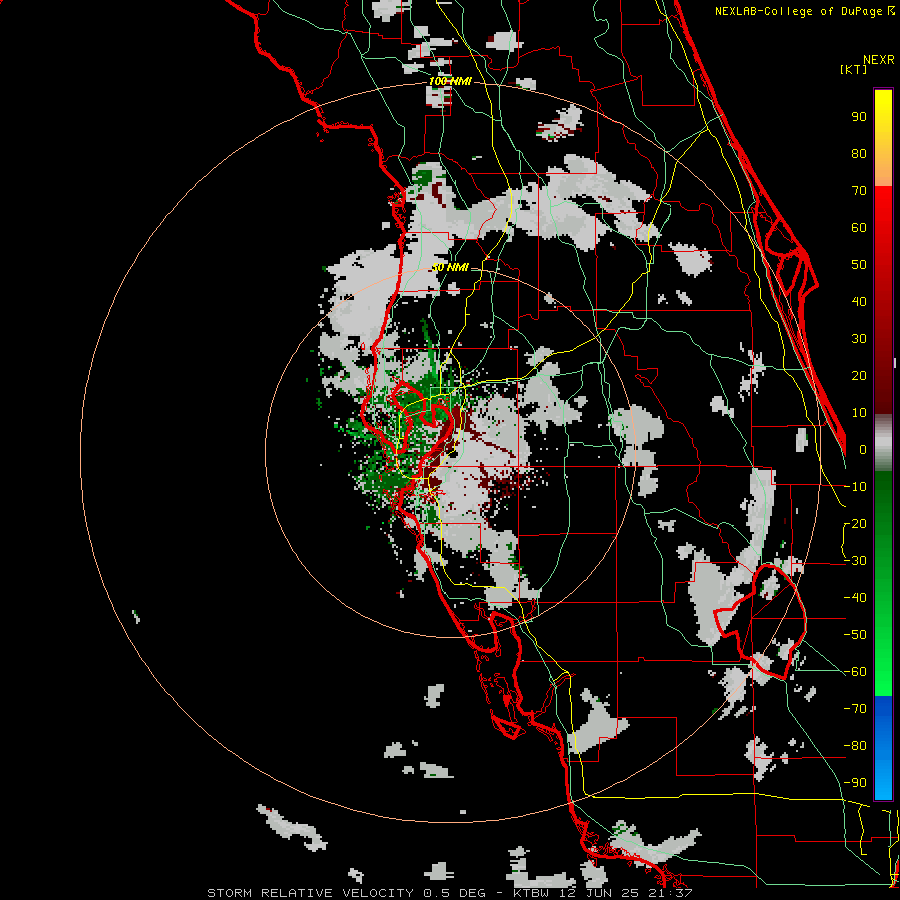Click the -90 value on velocity scale

[855, 783]
